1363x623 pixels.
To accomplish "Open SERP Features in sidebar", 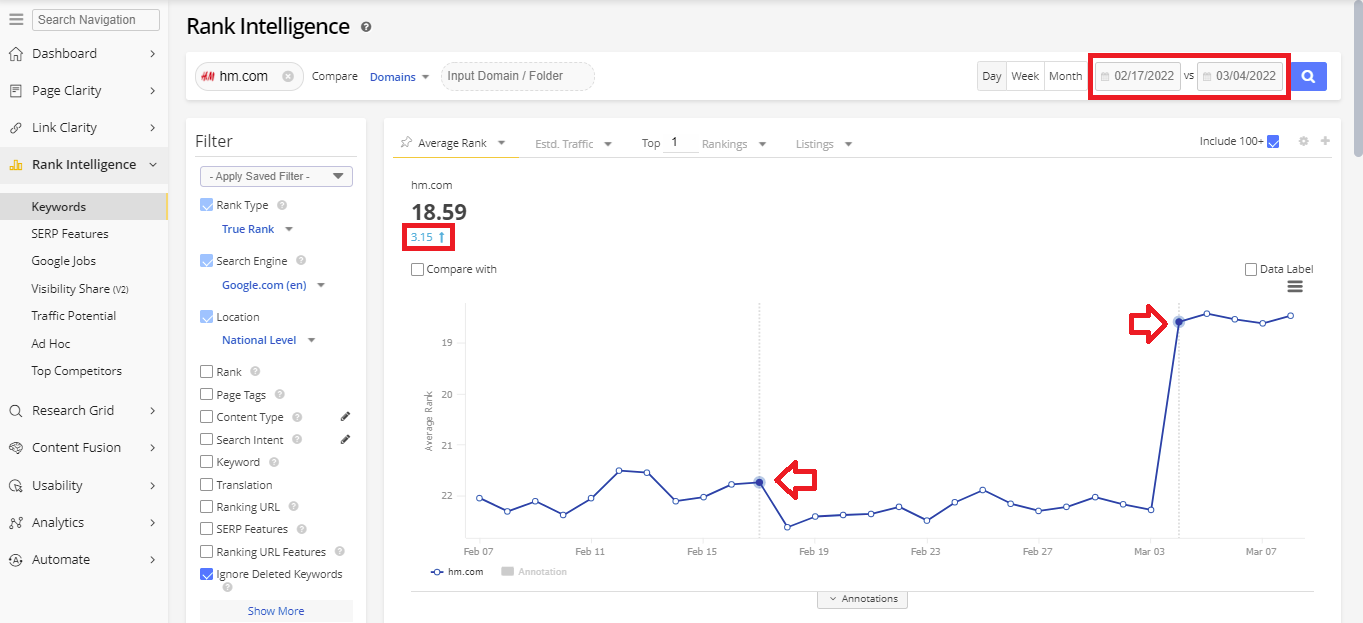I will pos(70,234).
